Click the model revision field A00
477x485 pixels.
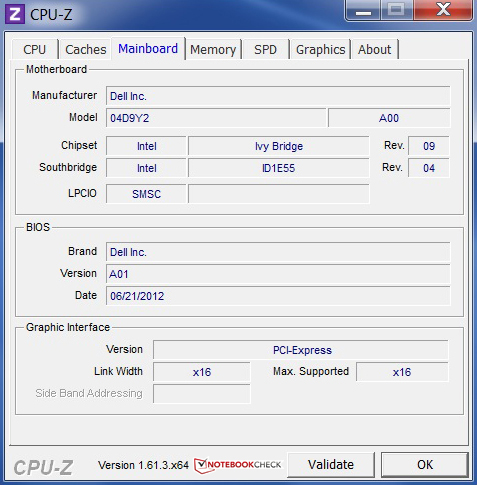point(389,118)
